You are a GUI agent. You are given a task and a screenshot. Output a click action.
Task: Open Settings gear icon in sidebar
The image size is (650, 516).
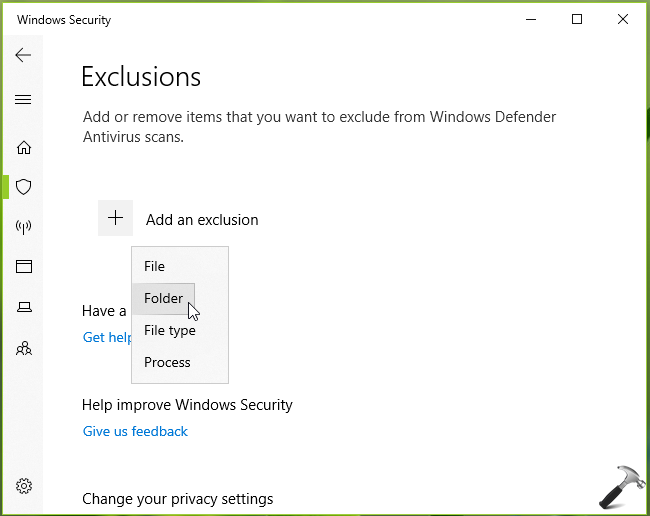[24, 486]
